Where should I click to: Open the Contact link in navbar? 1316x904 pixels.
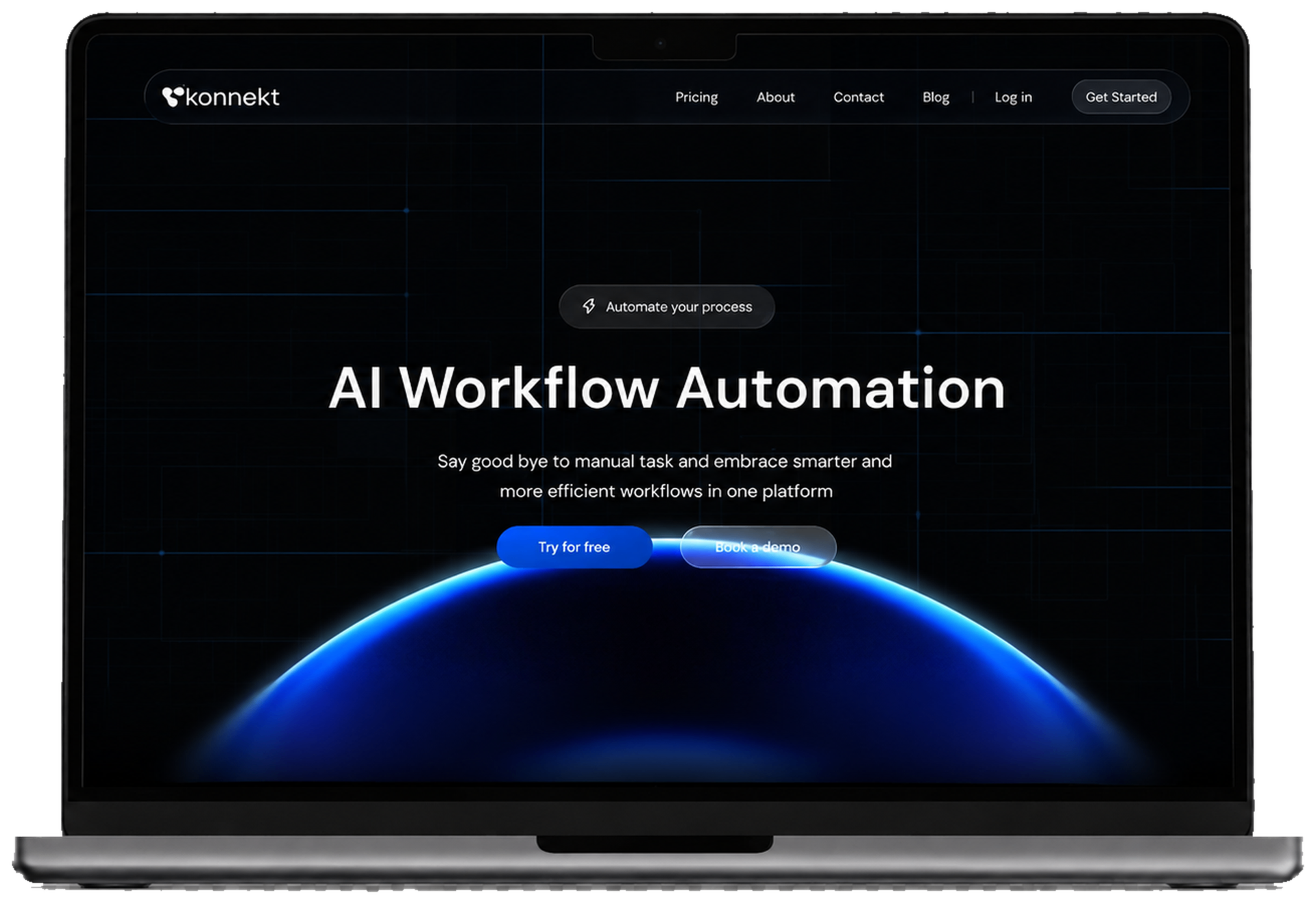(858, 97)
